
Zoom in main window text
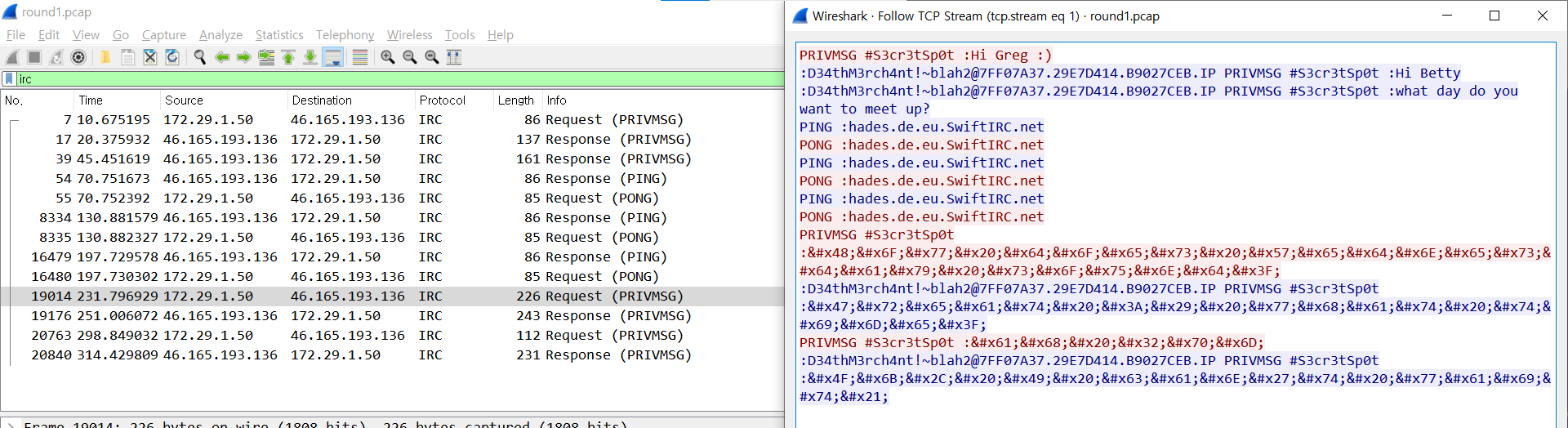[x=387, y=57]
